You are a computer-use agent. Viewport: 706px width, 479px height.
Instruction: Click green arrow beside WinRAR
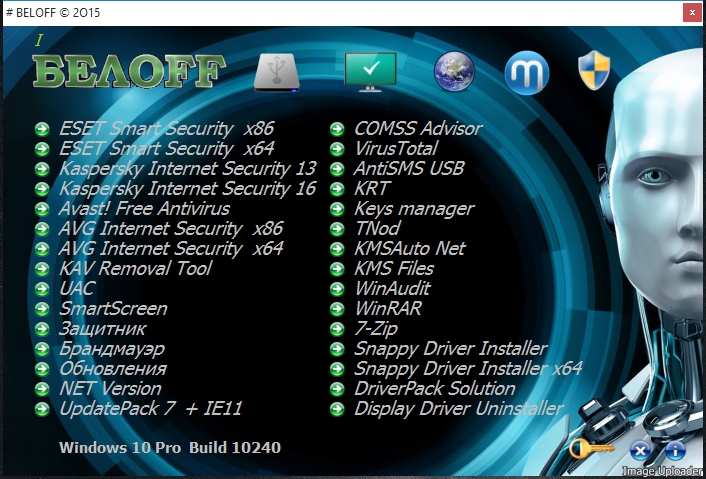337,309
